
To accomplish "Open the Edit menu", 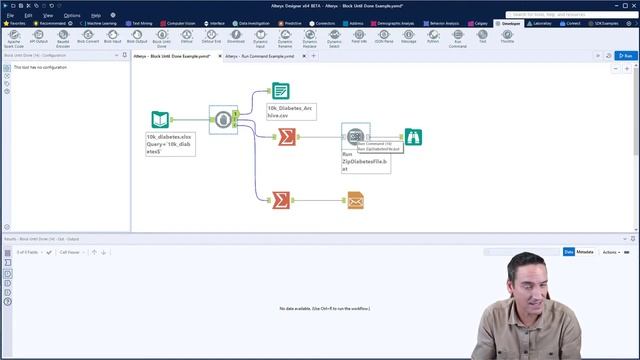I will (28, 15).
